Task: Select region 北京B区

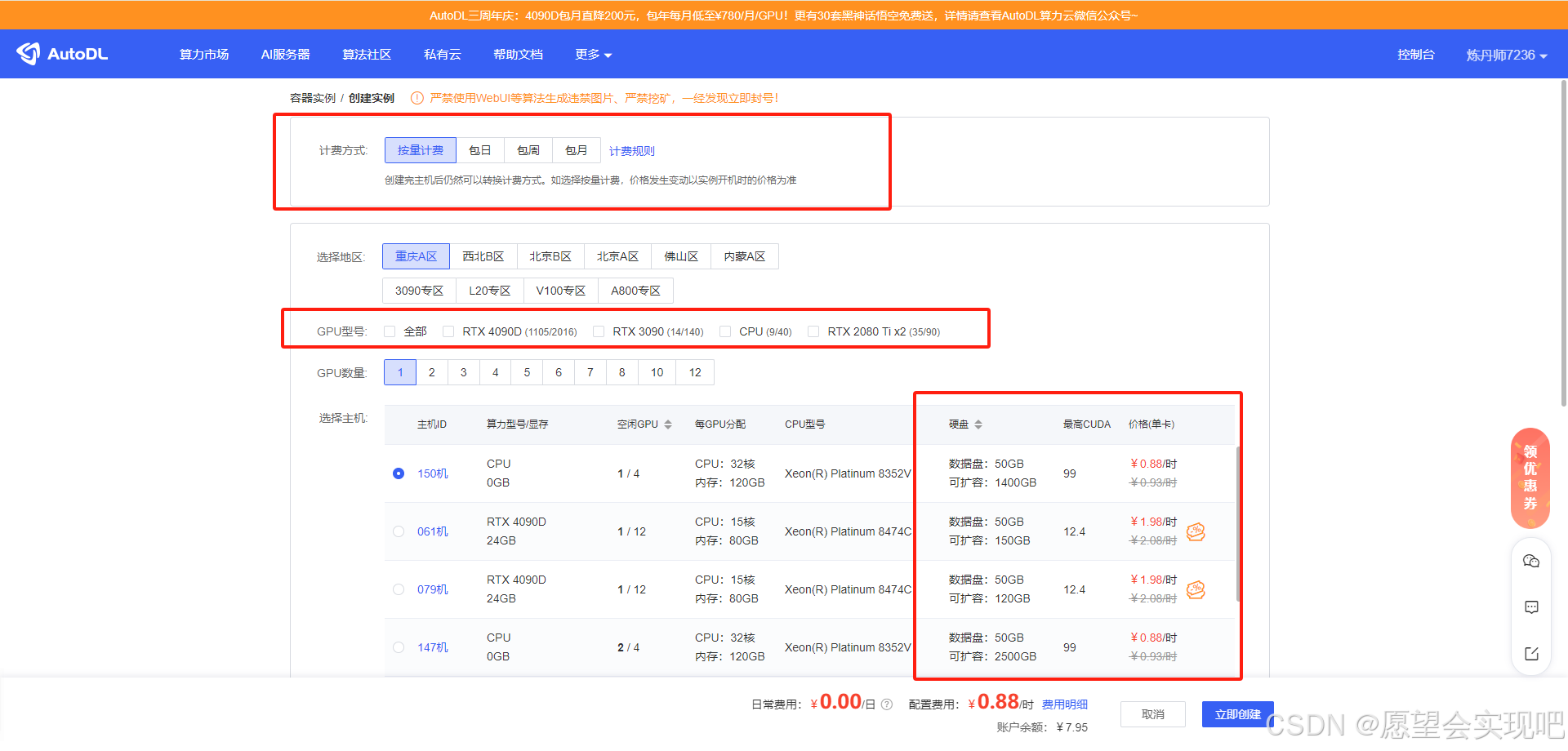Action: point(550,256)
